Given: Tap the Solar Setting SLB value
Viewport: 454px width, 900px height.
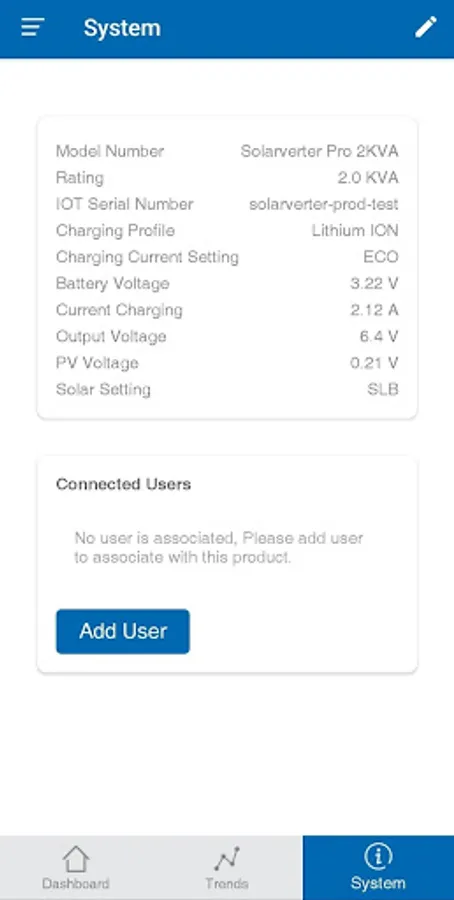Looking at the screenshot, I should point(383,390).
